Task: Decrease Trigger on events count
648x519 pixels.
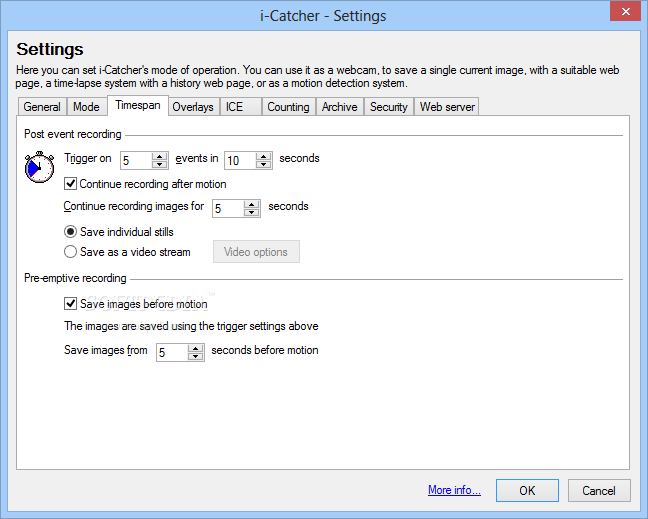Action: point(159,164)
